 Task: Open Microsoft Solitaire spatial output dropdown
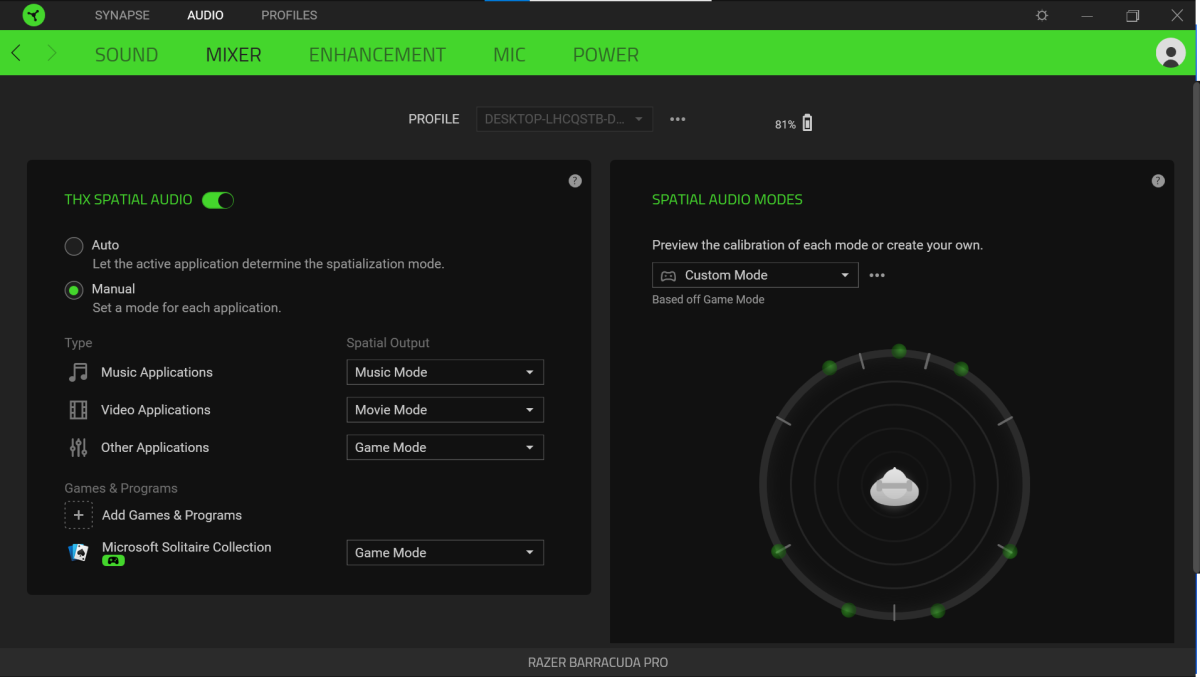445,553
